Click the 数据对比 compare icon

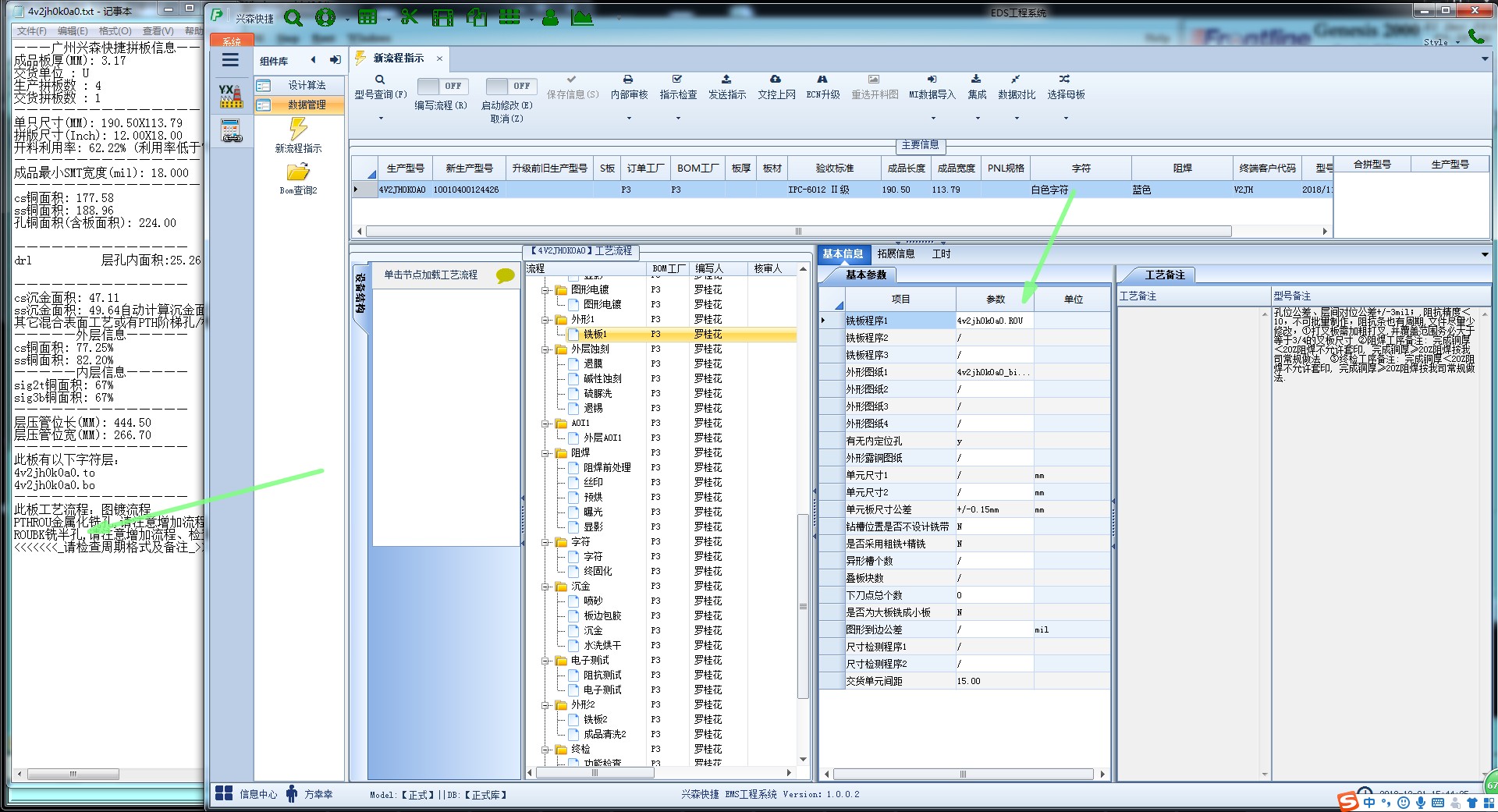coord(1015,80)
